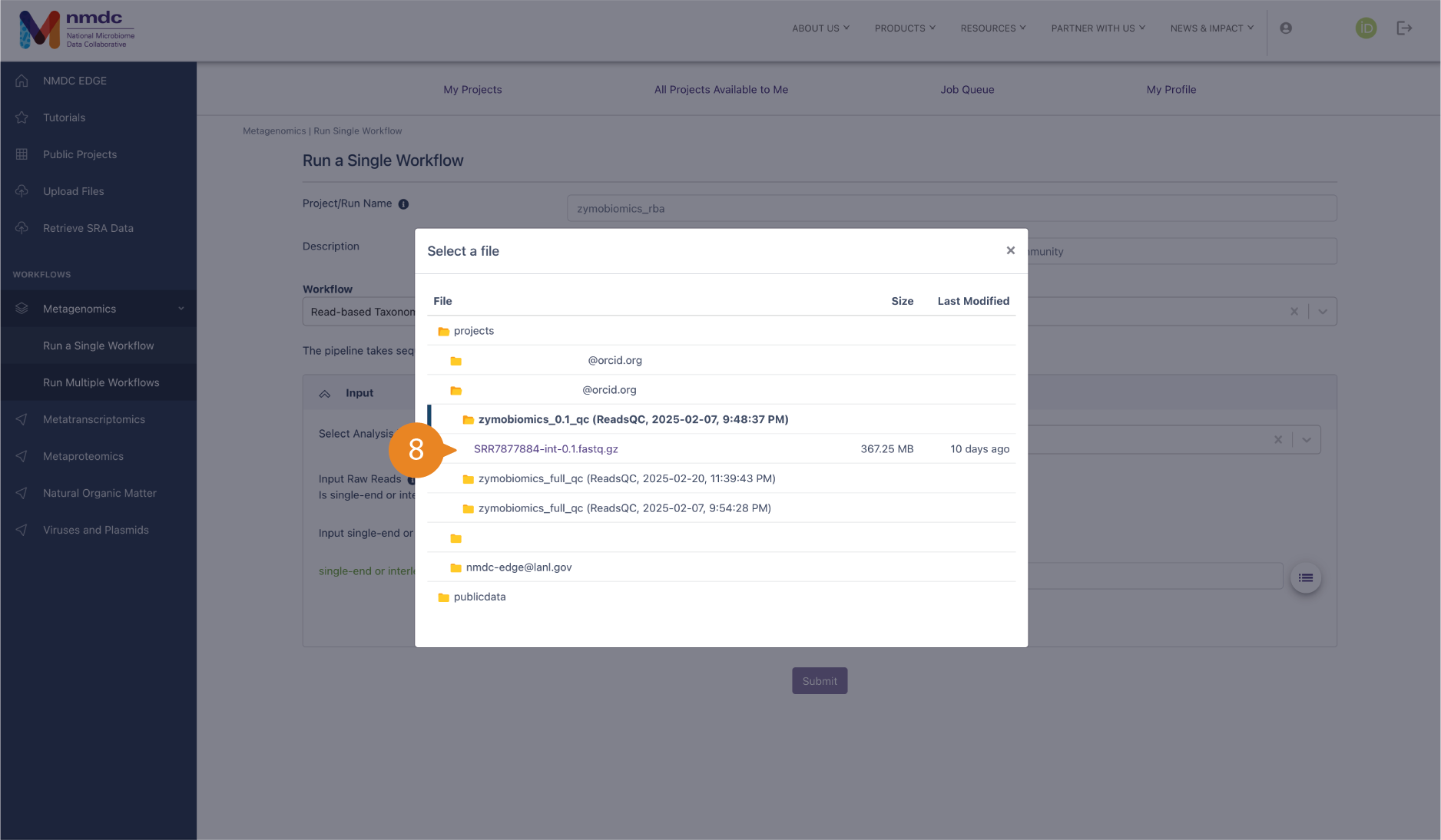Click the file list browse button

point(1306,578)
